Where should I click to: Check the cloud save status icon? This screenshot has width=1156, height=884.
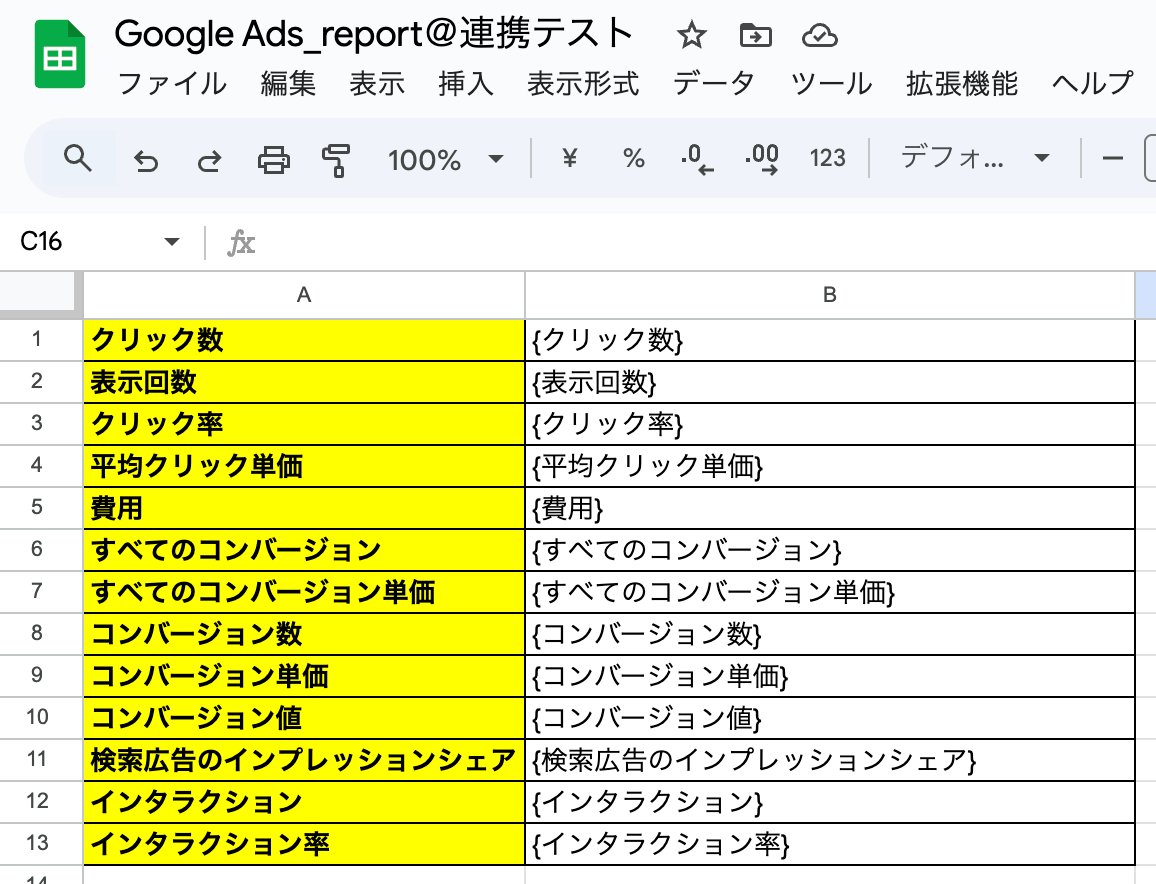(819, 35)
